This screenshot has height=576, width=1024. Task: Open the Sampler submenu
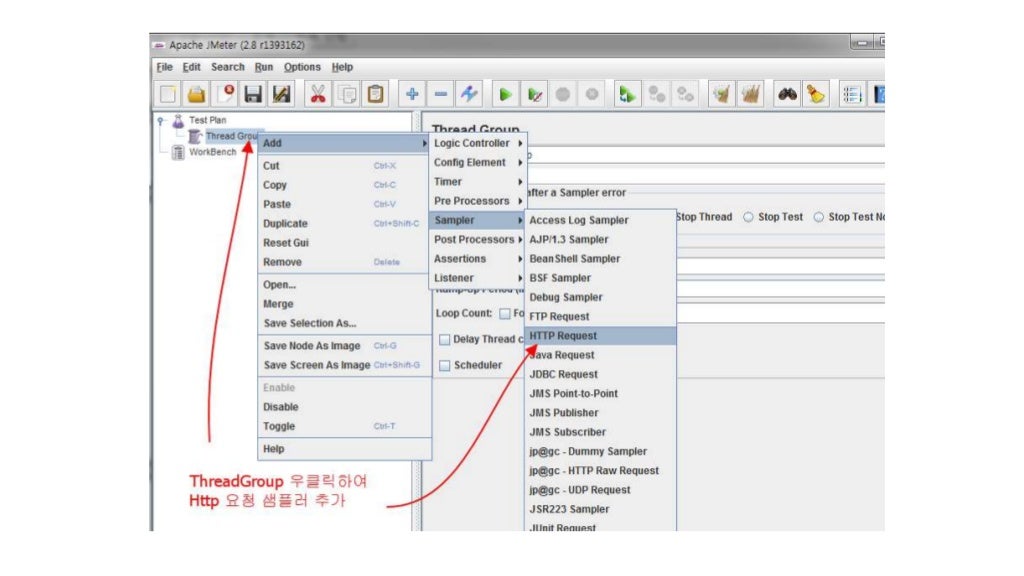(478, 220)
